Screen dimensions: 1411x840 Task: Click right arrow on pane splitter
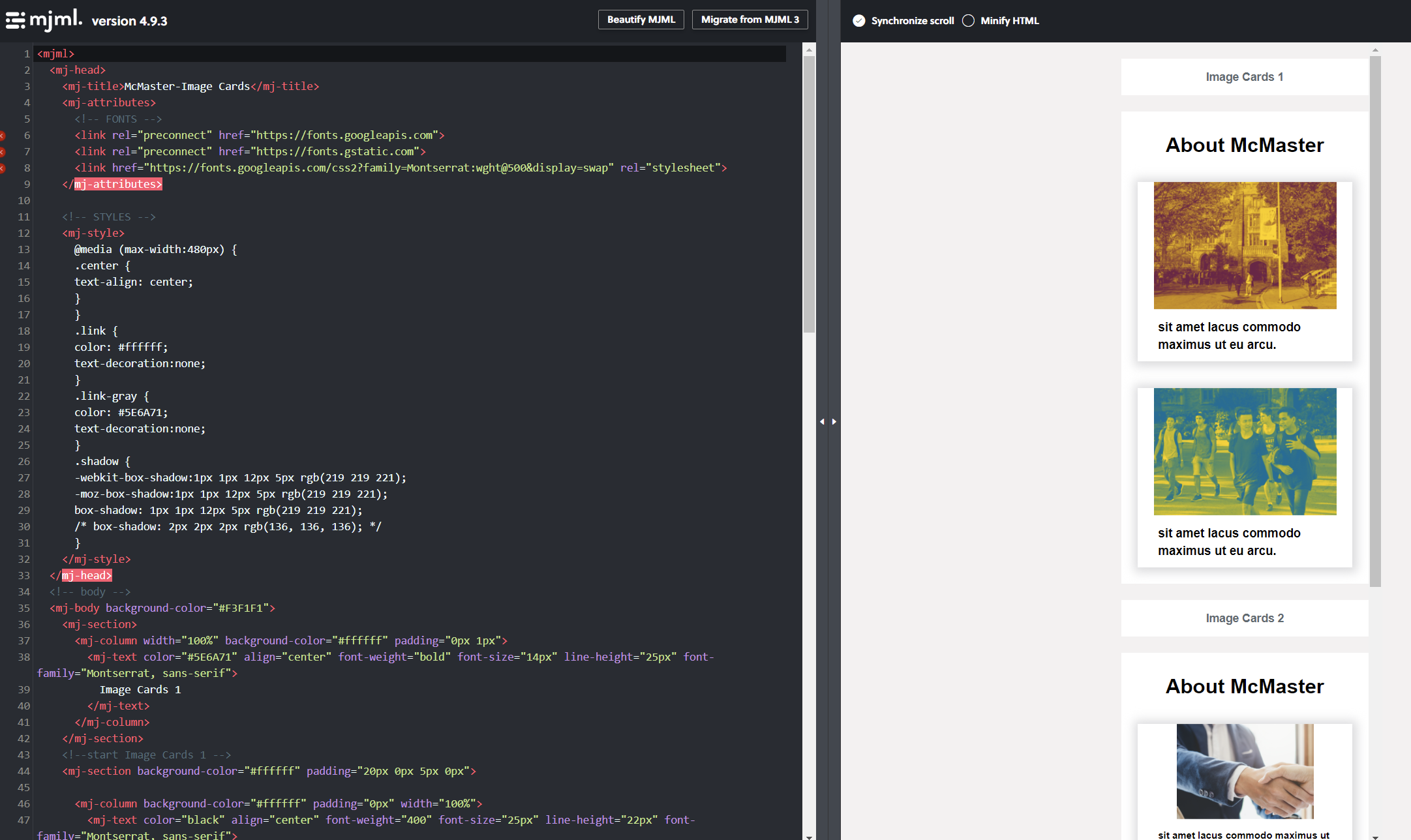[834, 422]
